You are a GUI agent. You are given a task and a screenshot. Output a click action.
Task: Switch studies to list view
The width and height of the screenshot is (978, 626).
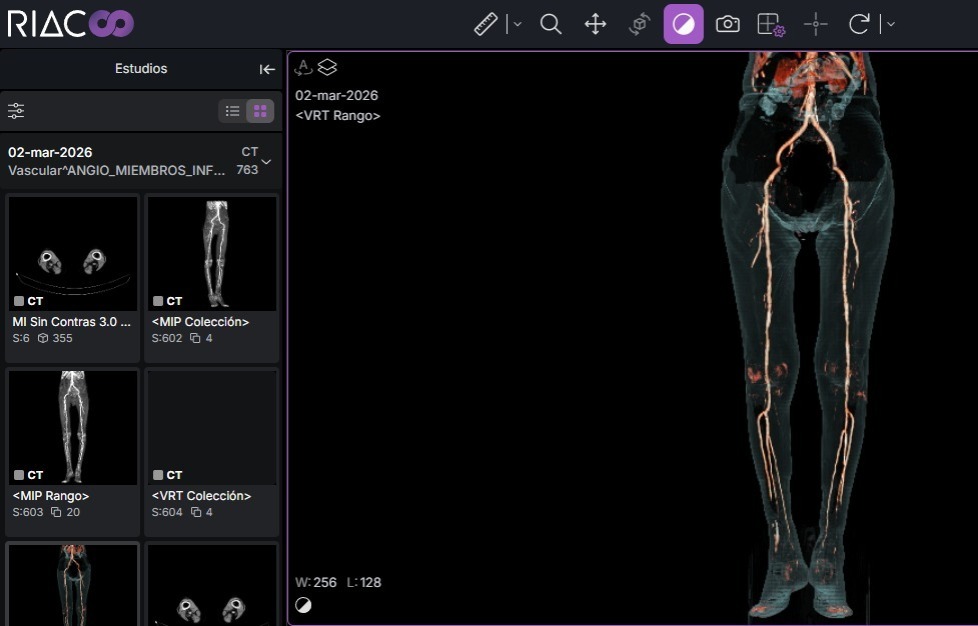[233, 111]
